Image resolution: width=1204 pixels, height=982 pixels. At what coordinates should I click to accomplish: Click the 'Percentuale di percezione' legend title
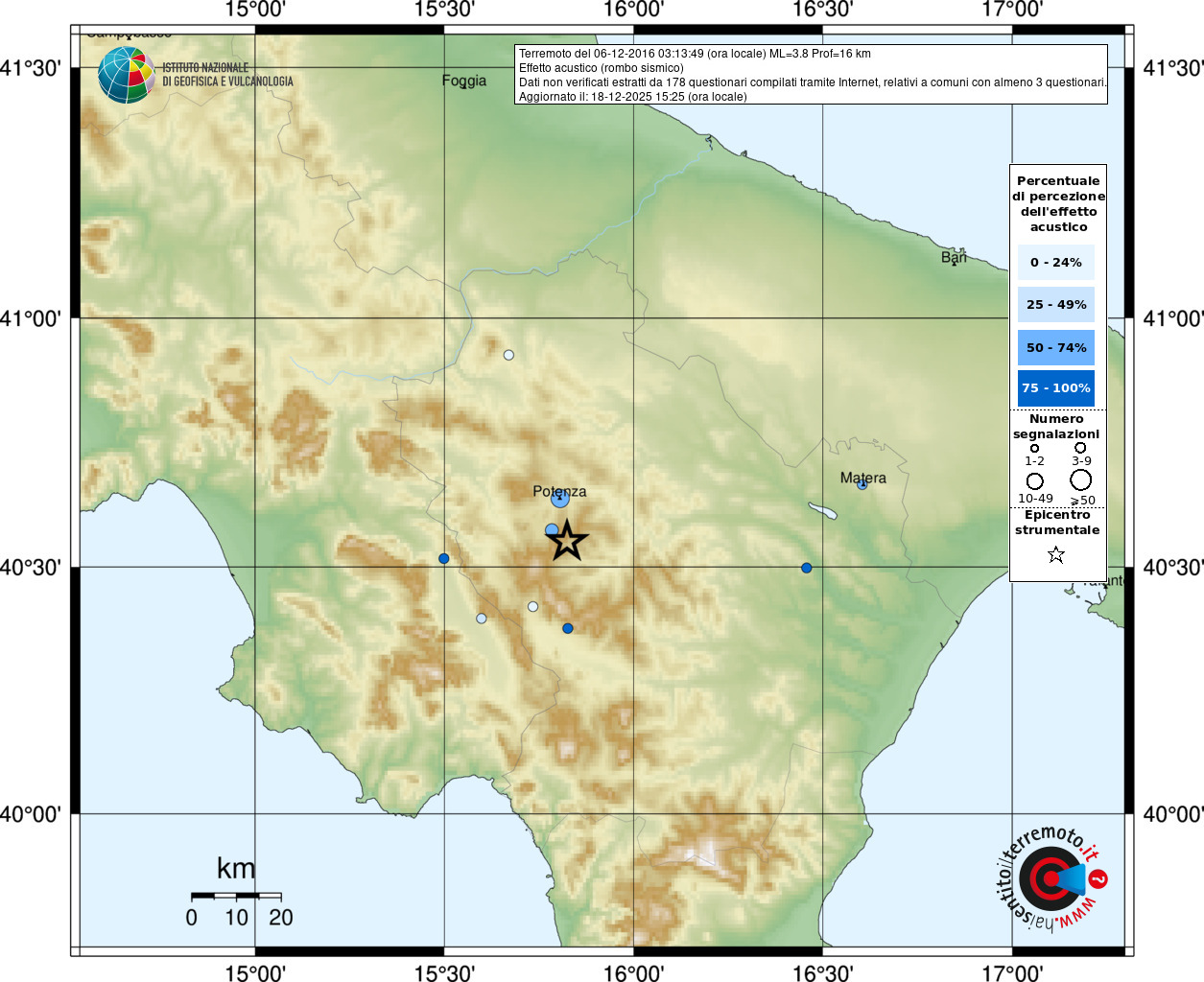coord(1058,203)
